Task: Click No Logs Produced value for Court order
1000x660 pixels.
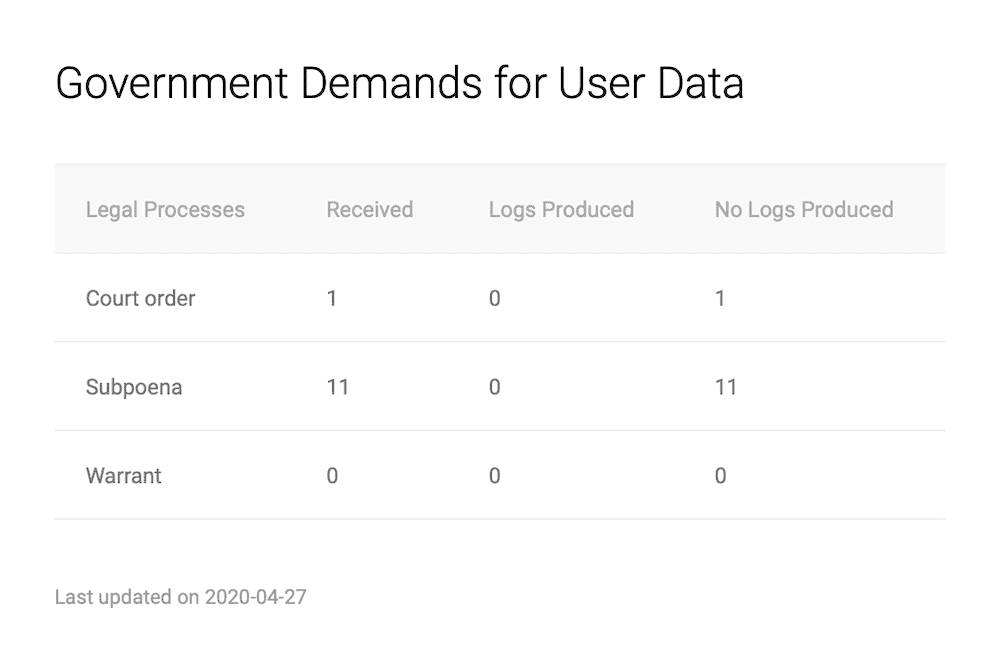Action: point(720,298)
